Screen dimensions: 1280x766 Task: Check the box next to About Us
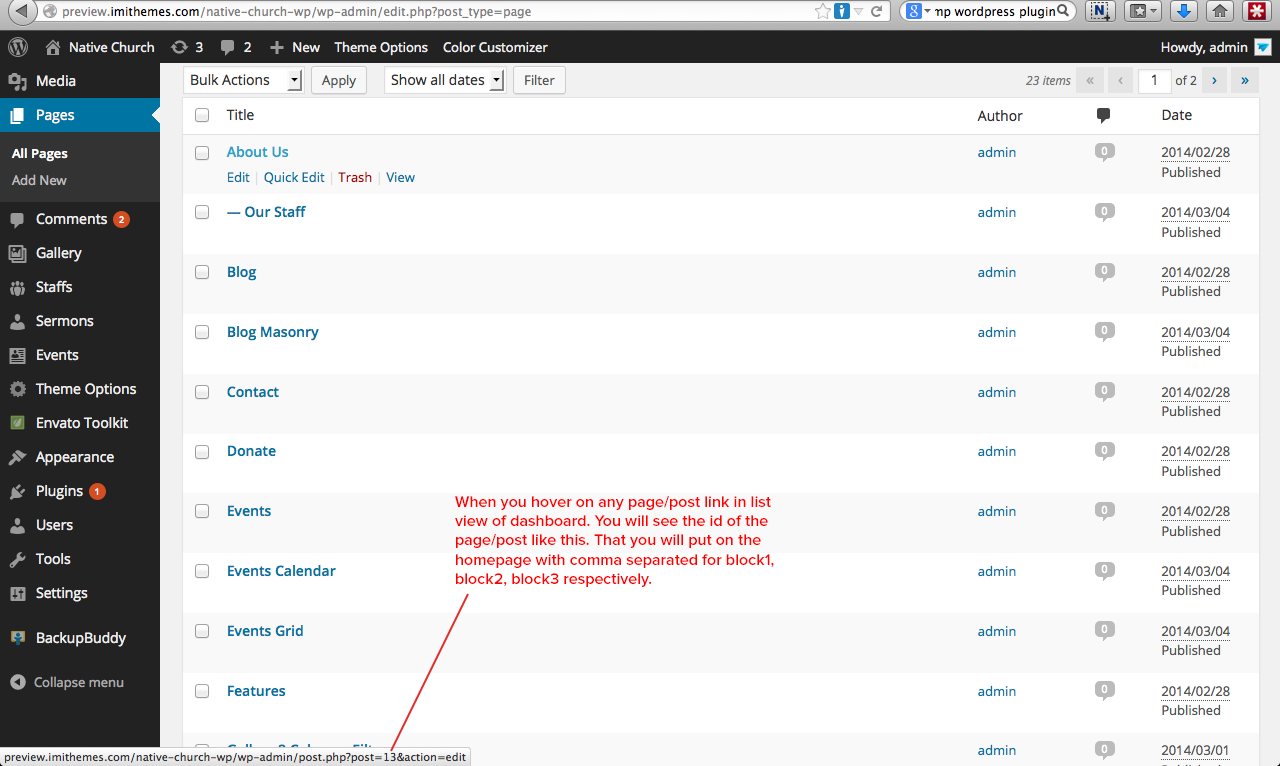click(202, 153)
